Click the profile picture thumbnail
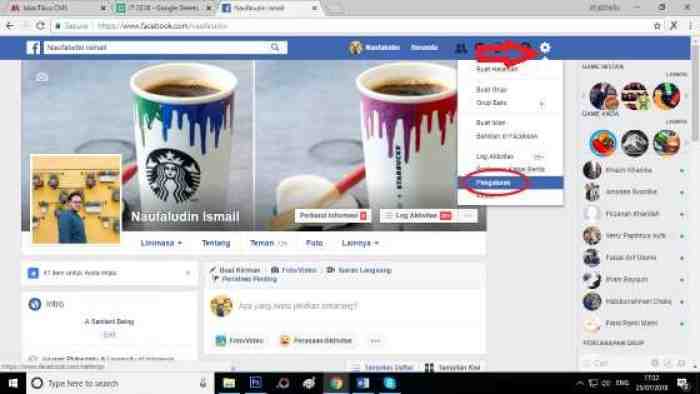The height and width of the screenshot is (394, 700). (76, 199)
